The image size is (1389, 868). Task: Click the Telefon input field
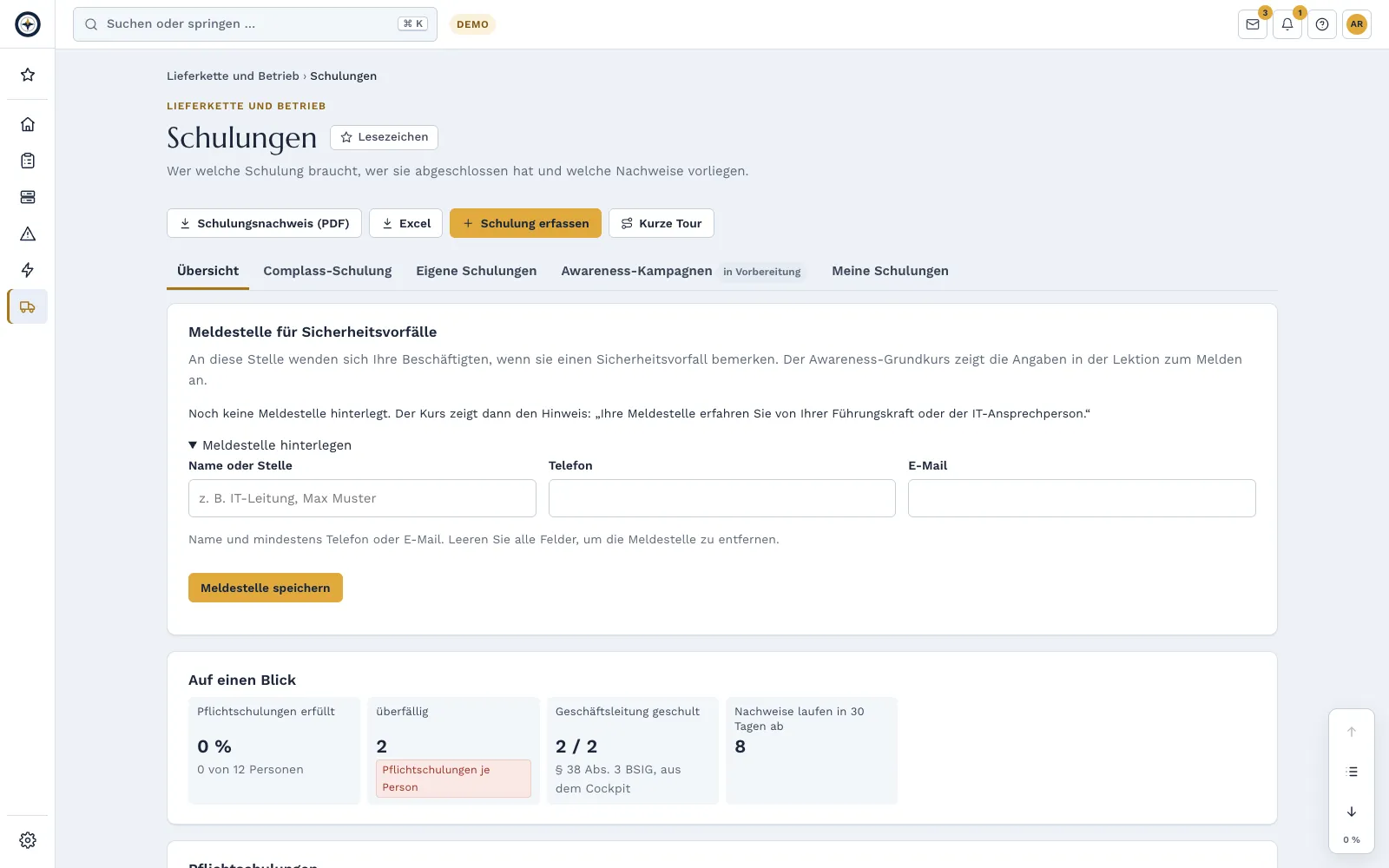click(722, 498)
